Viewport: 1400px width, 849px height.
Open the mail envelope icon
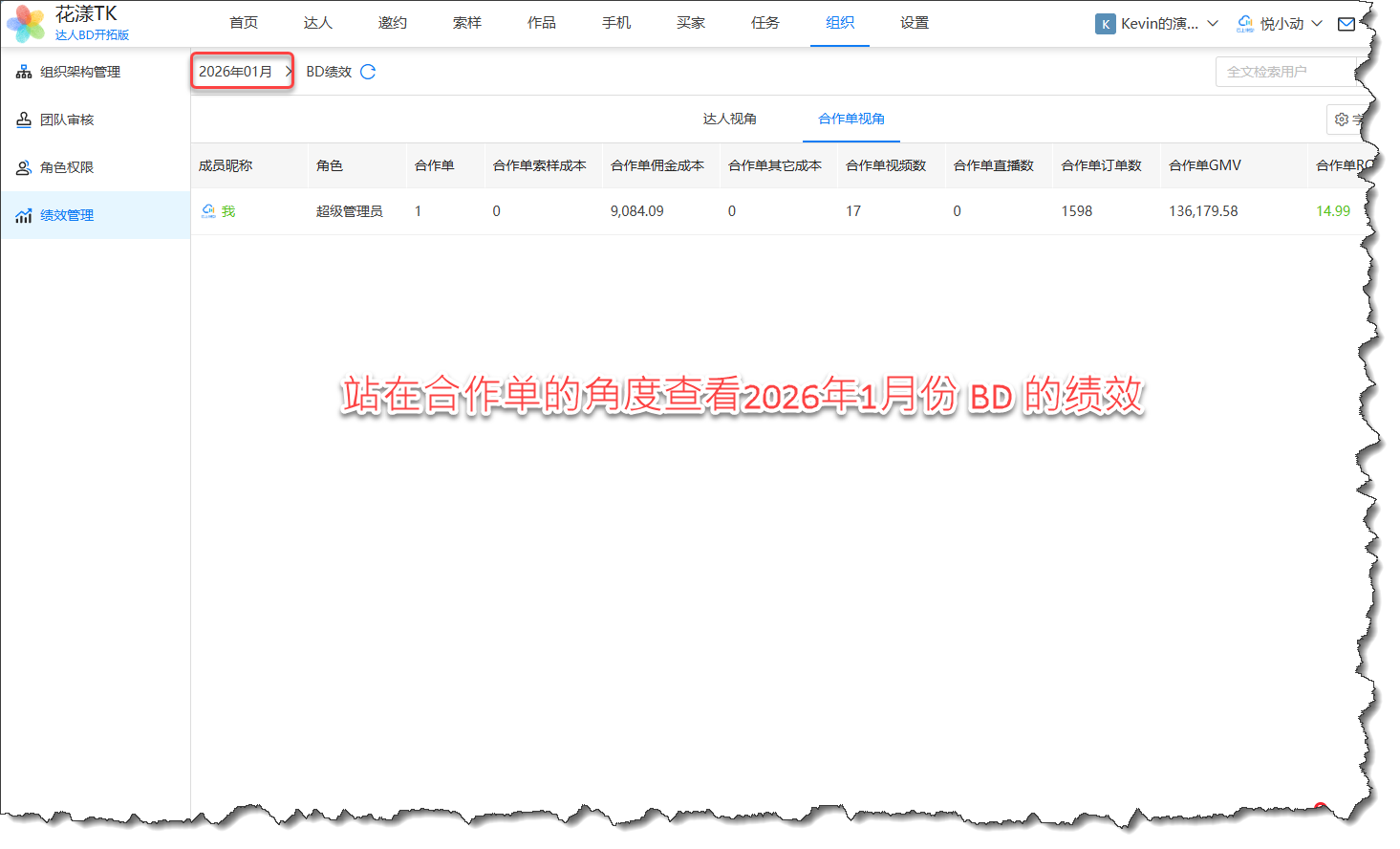[1346, 24]
